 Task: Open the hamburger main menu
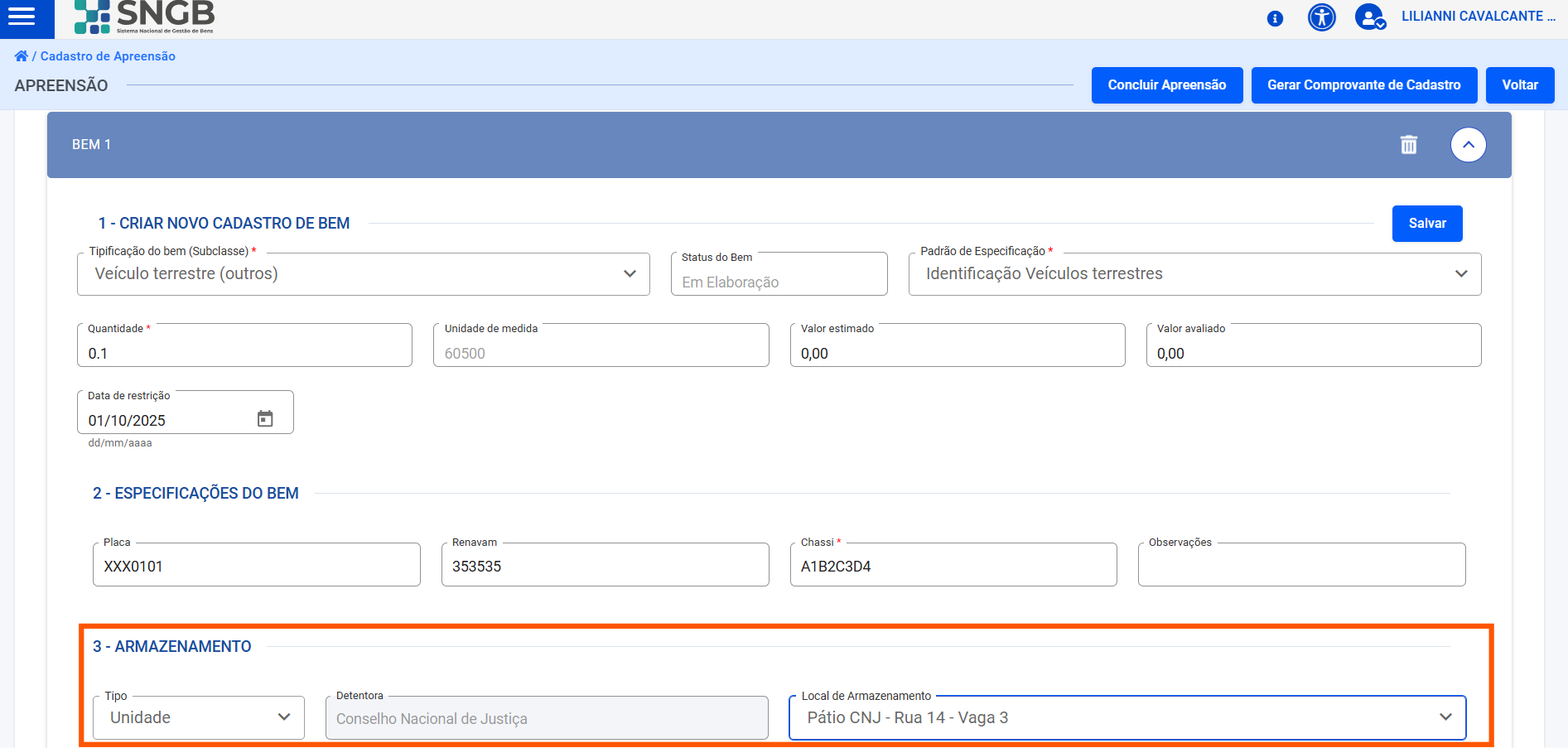coord(22,17)
